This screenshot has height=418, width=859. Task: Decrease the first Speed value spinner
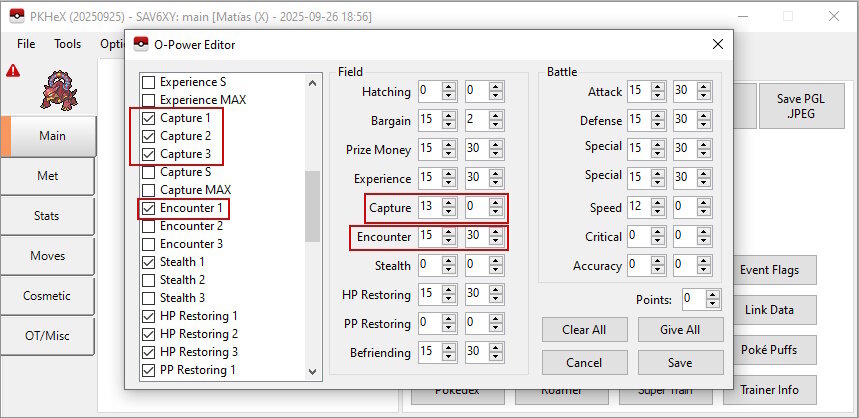(658, 212)
